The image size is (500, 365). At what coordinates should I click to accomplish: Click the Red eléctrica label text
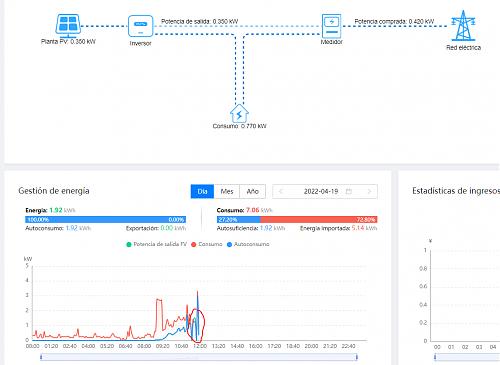(463, 48)
